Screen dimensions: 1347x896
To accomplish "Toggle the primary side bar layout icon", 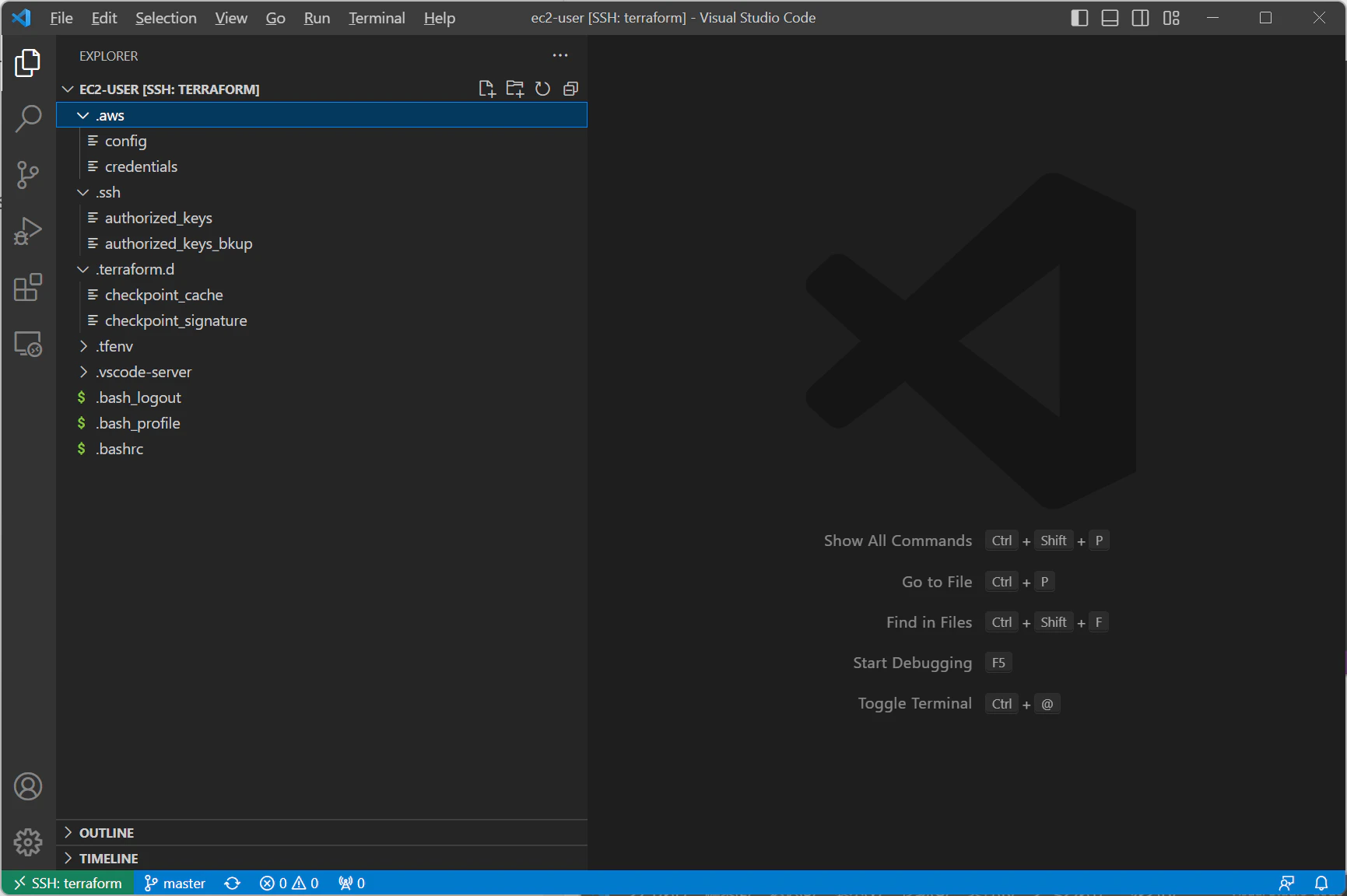I will coord(1079,18).
